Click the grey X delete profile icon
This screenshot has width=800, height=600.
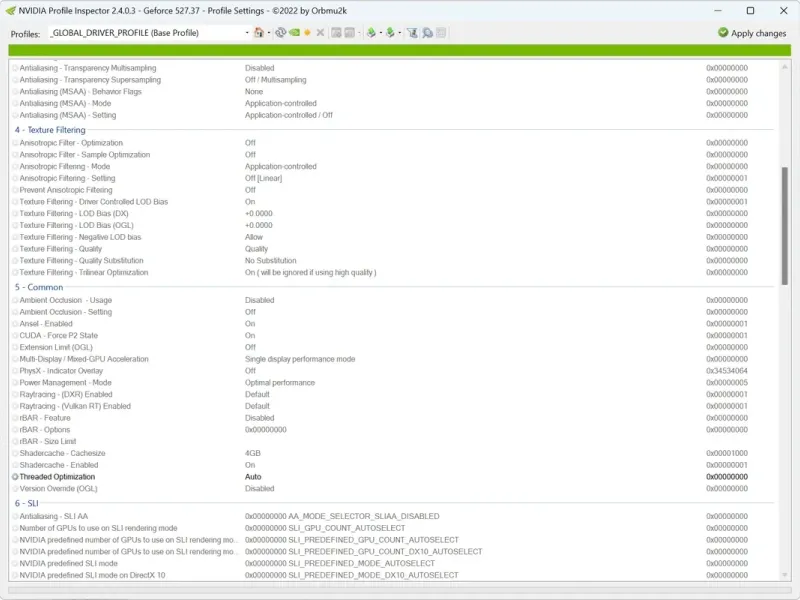320,33
